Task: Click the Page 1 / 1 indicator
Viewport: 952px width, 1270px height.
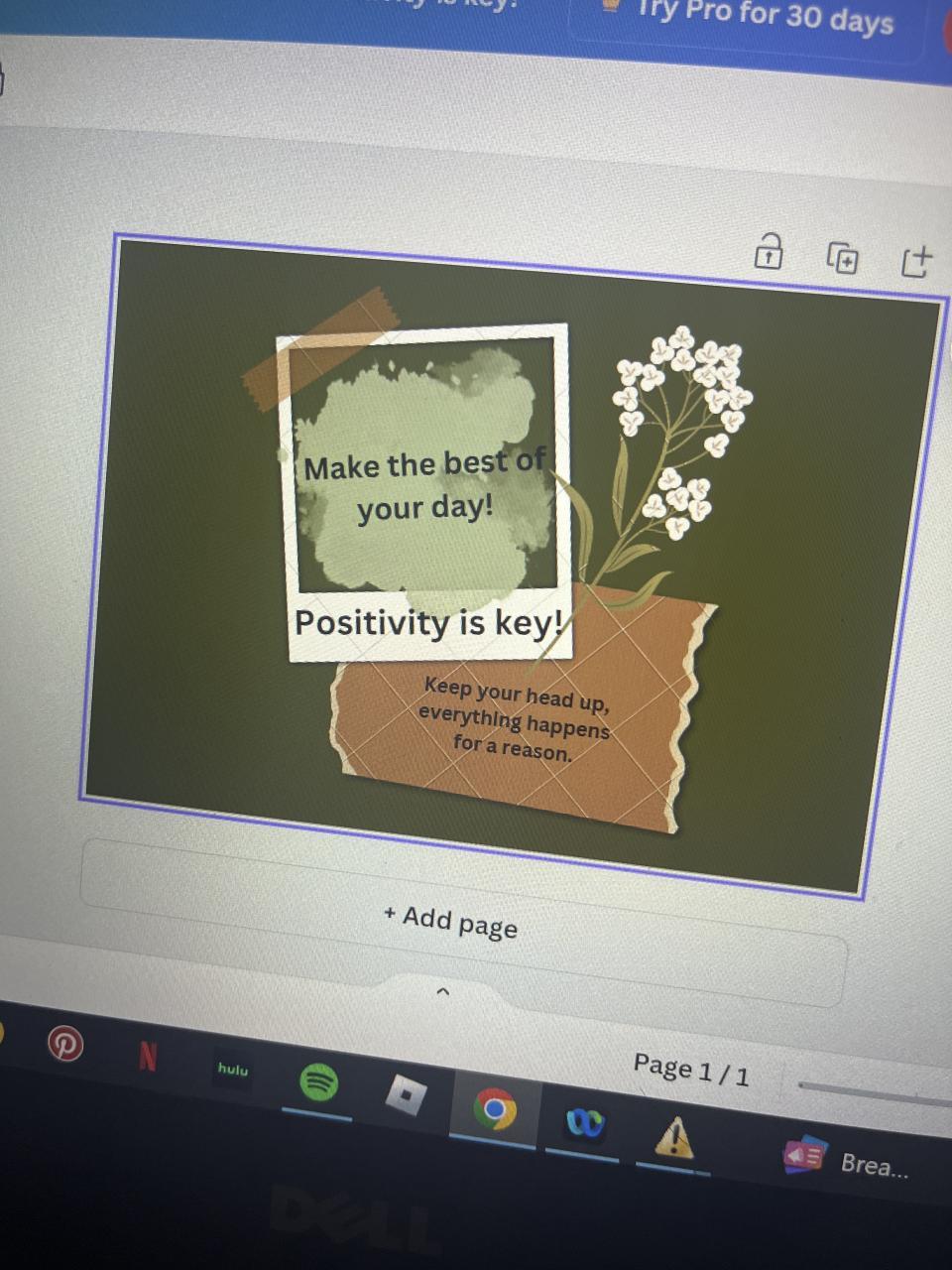Action: click(691, 1070)
